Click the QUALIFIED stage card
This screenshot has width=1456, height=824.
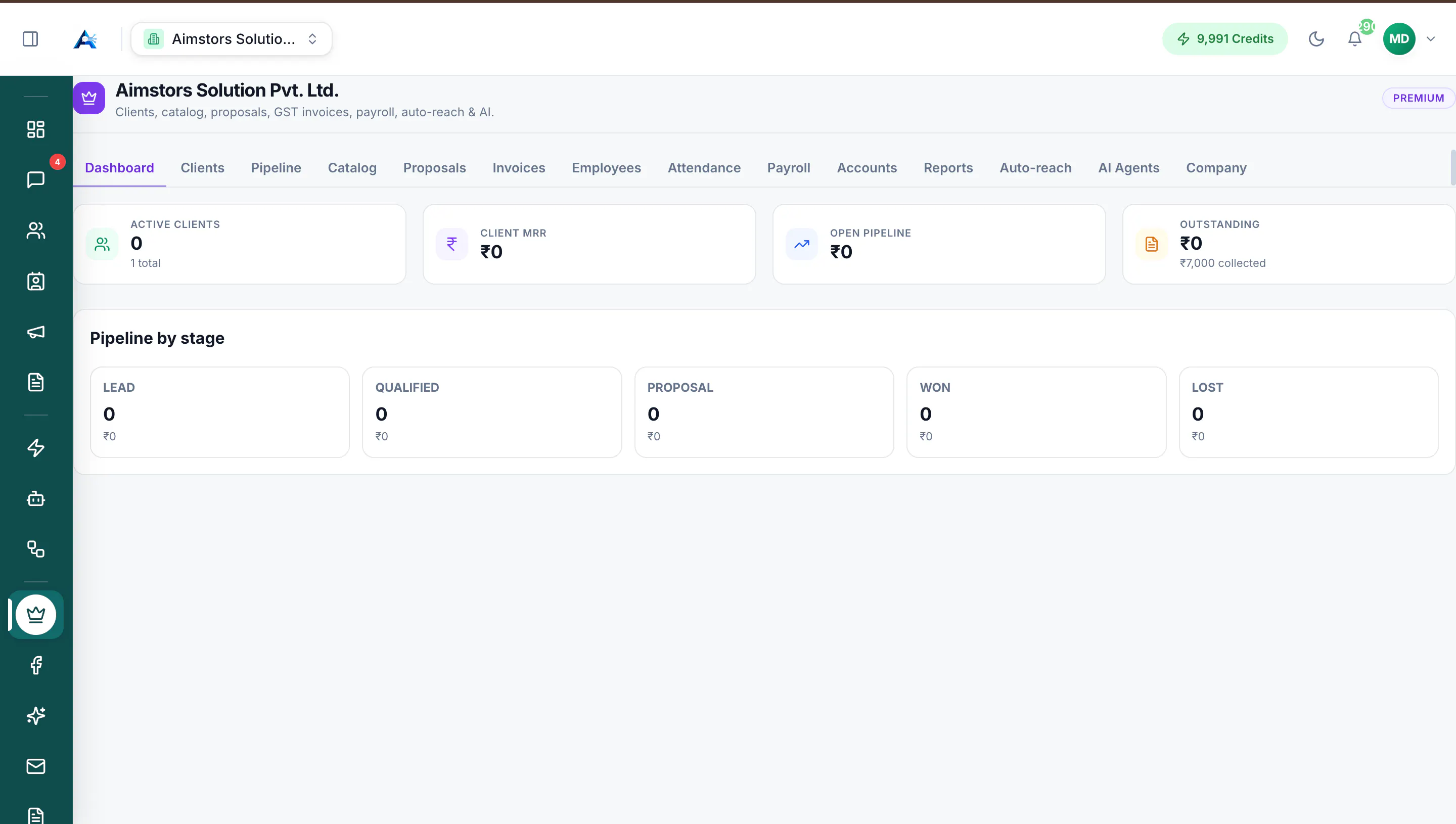(x=492, y=412)
